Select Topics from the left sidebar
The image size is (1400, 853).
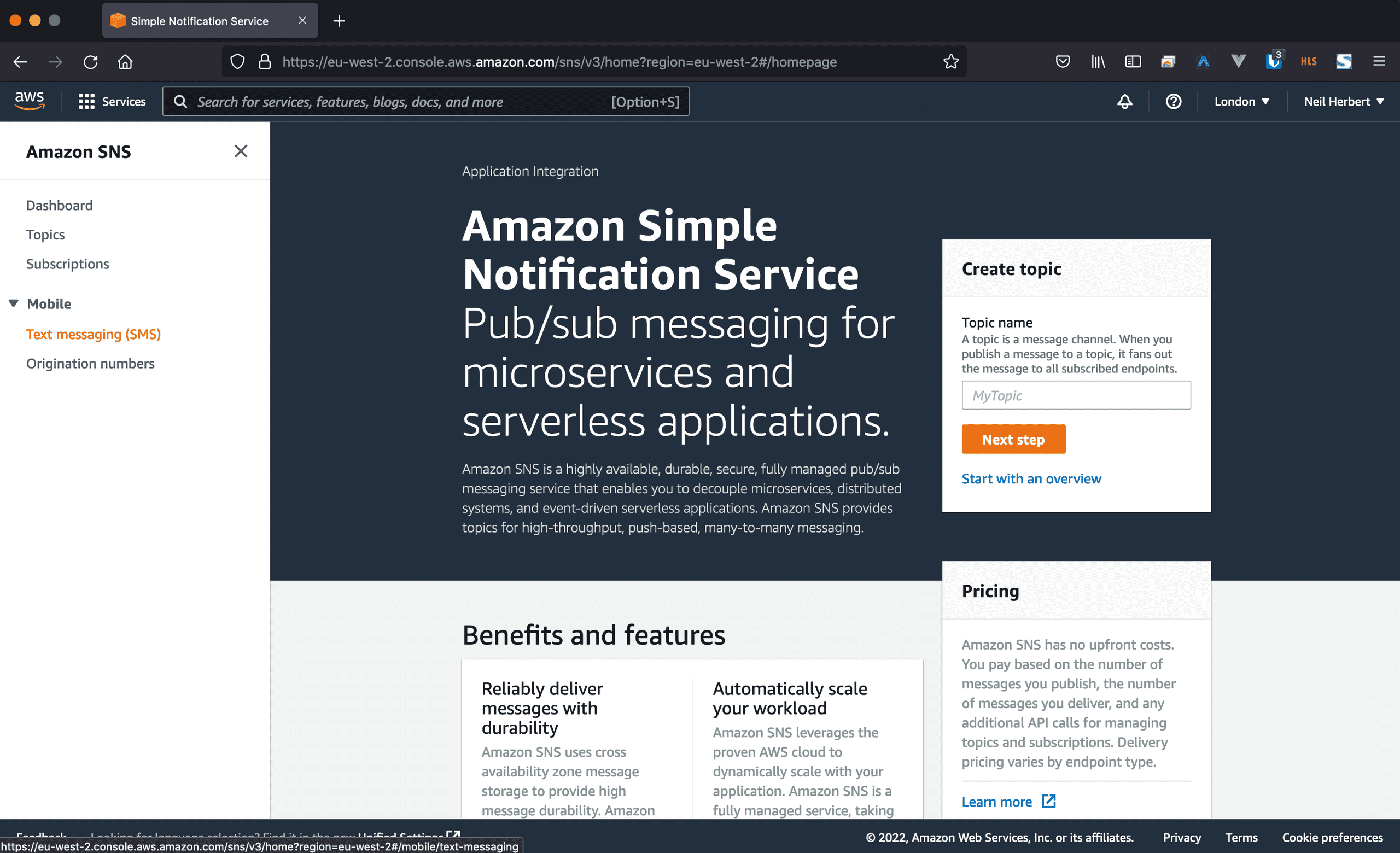click(46, 234)
